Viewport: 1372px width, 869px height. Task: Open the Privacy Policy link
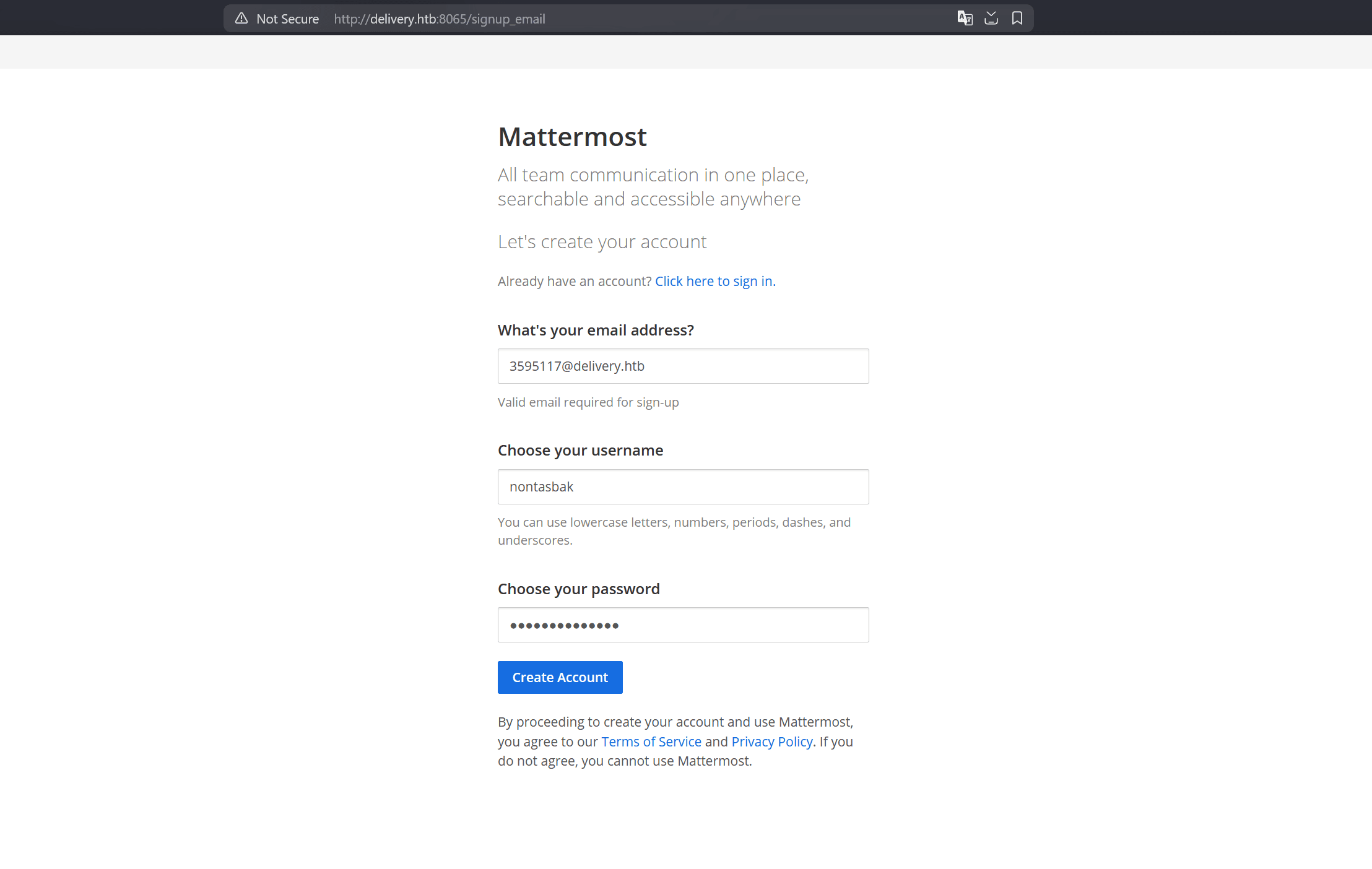click(771, 741)
